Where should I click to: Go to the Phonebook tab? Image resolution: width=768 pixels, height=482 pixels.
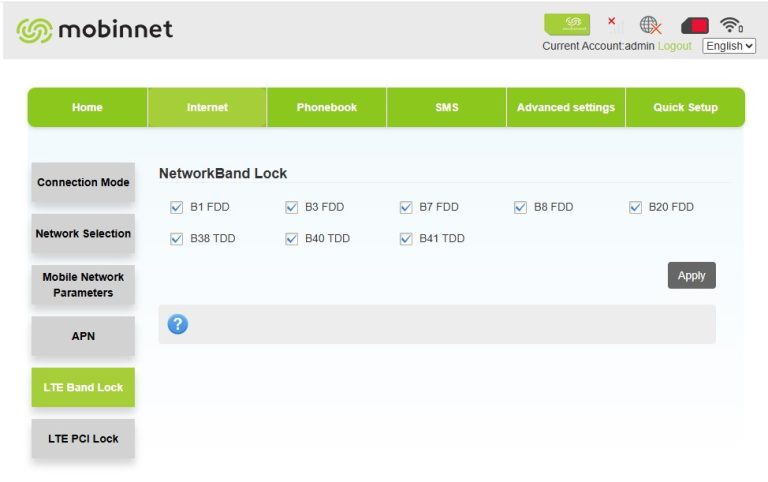326,108
